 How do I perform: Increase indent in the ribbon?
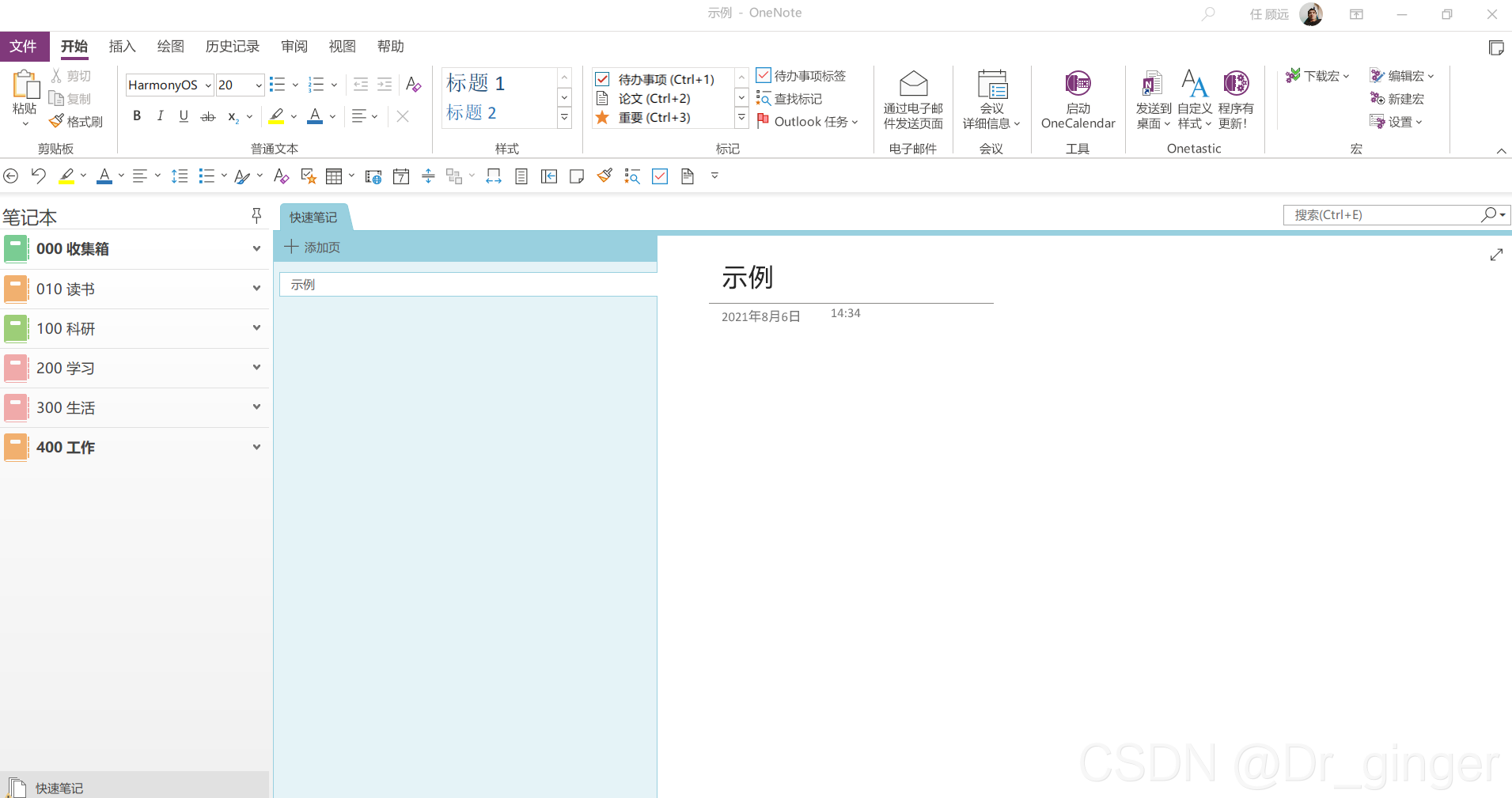click(x=385, y=85)
